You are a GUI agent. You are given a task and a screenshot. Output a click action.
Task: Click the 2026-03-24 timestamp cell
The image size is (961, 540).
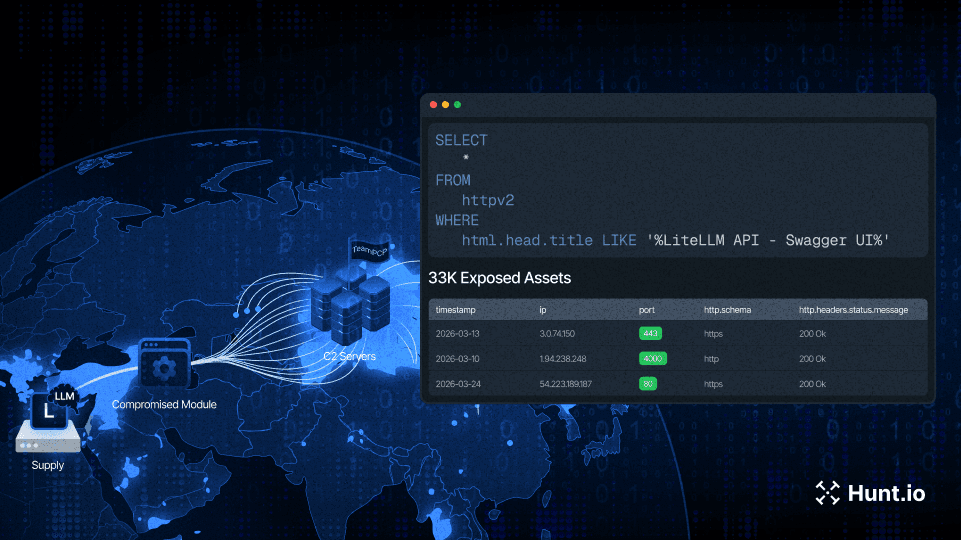pyautogui.click(x=458, y=384)
